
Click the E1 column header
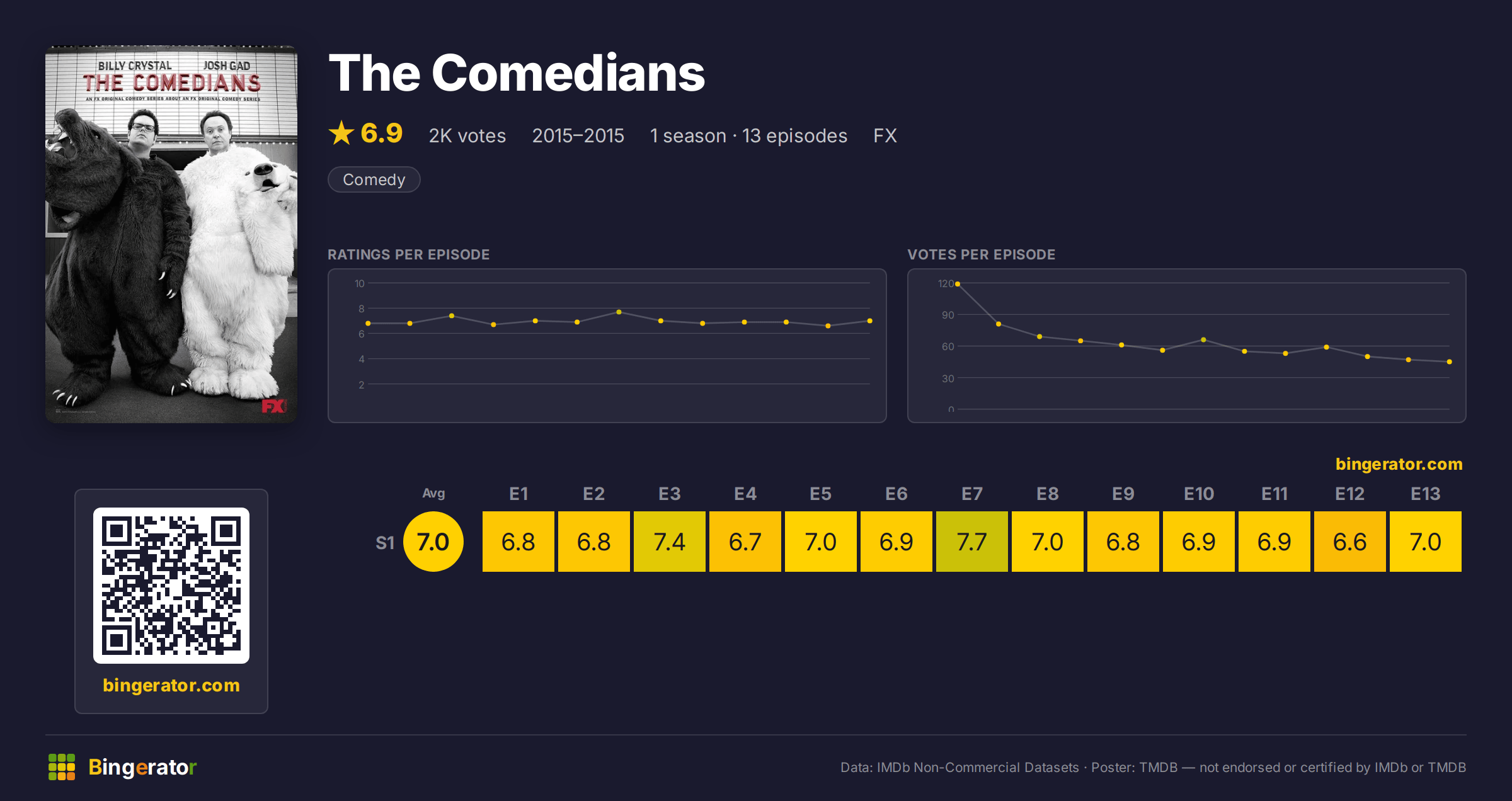coord(518,494)
